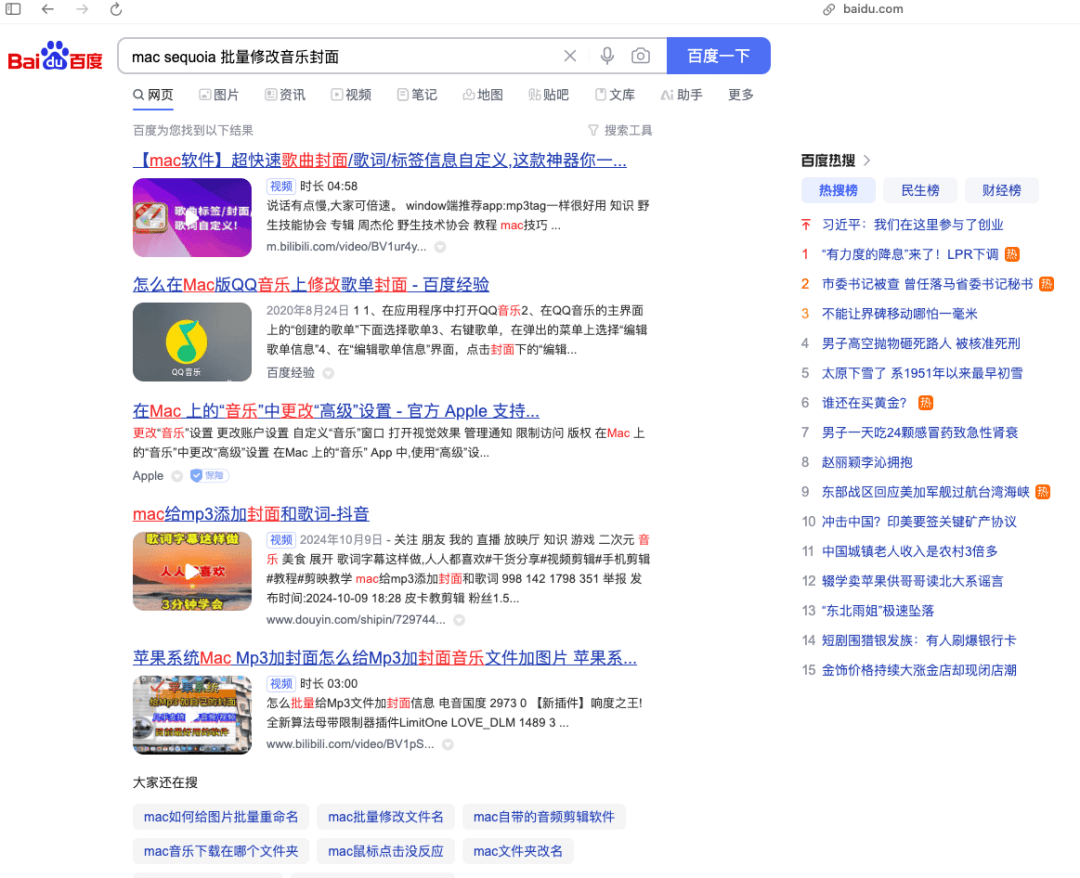Open the 文库 tab
Image resolution: width=1080 pixels, height=878 pixels.
point(615,95)
